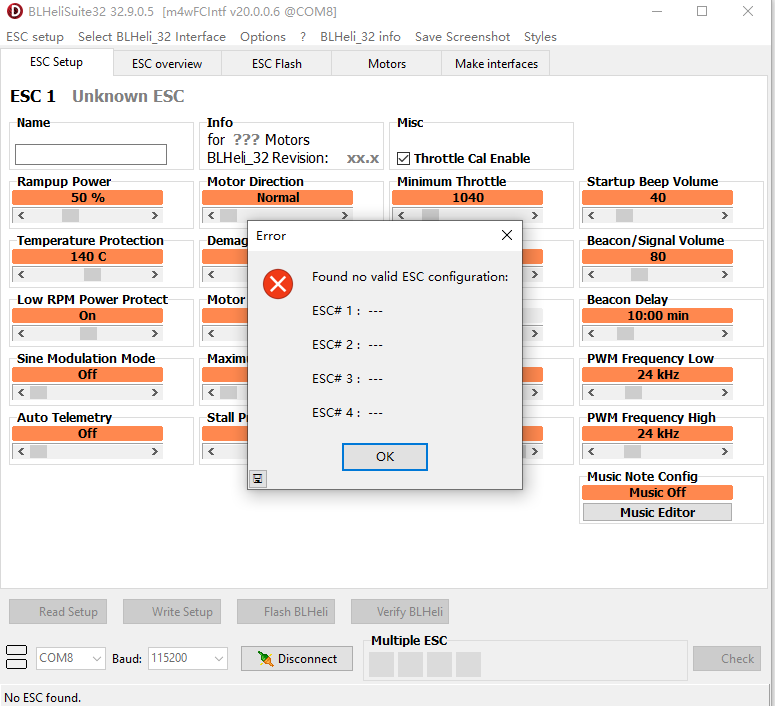Image resolution: width=775 pixels, height=706 pixels.
Task: Open the Baud rate 115200 dropdown
Action: tap(188, 659)
